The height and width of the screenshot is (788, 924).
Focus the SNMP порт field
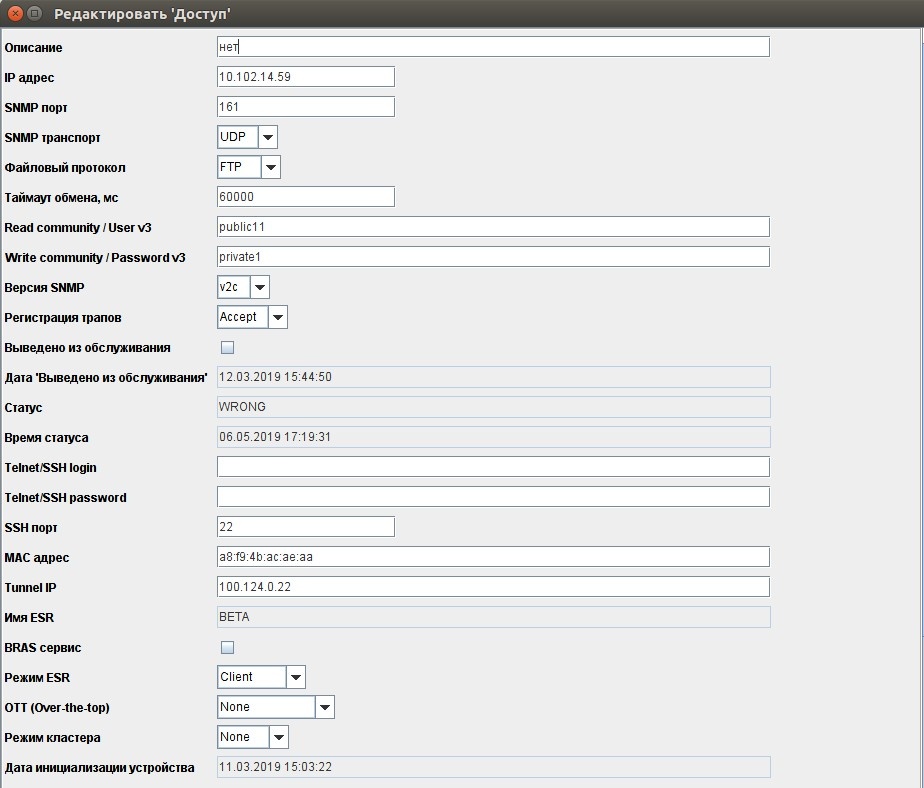305,107
